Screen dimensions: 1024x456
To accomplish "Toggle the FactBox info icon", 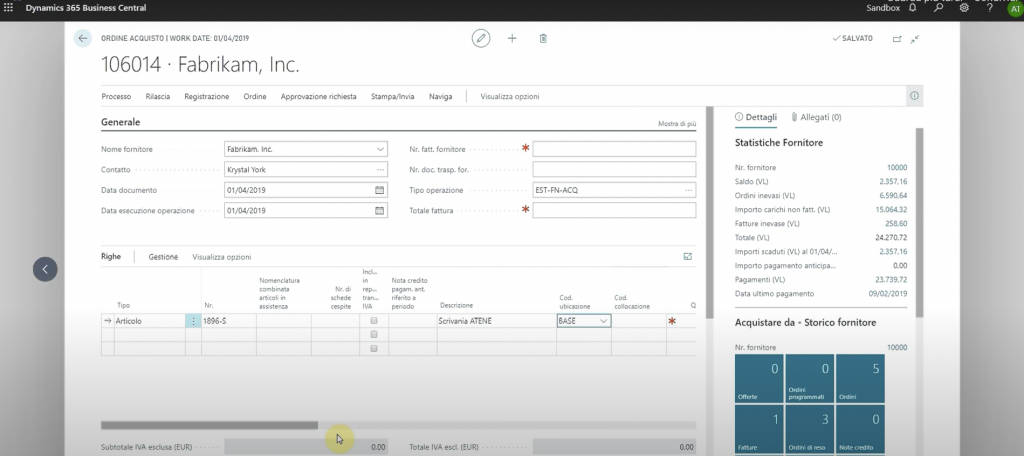I will pos(914,96).
